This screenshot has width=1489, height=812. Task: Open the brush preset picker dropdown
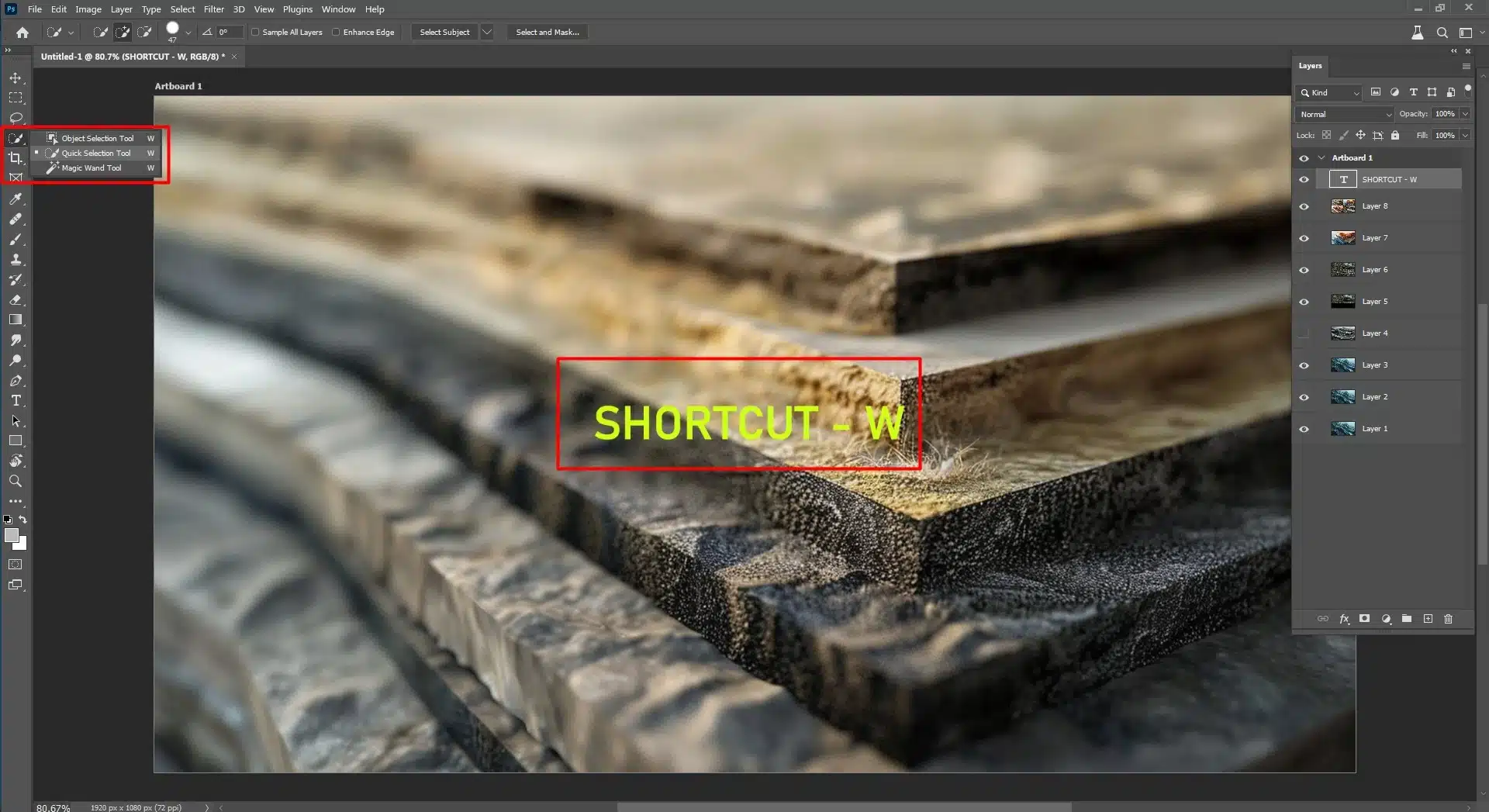coord(188,33)
